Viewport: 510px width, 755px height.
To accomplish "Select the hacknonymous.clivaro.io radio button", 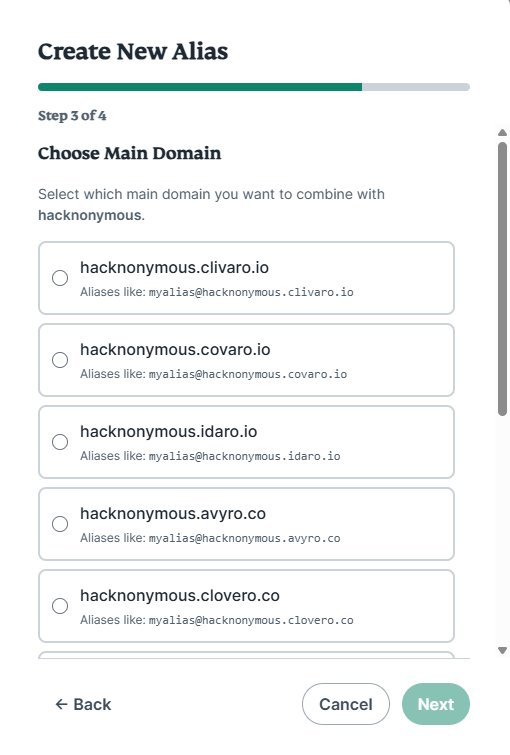I will [60, 278].
